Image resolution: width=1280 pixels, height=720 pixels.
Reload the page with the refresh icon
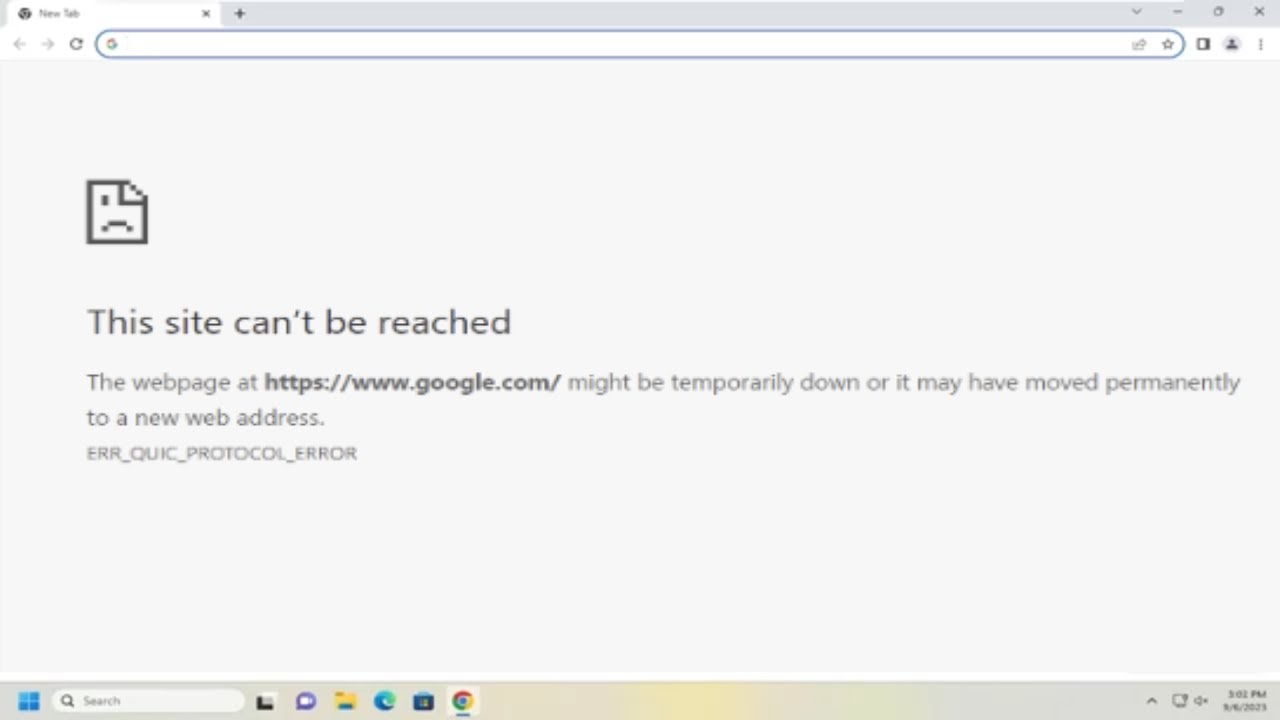coord(76,44)
